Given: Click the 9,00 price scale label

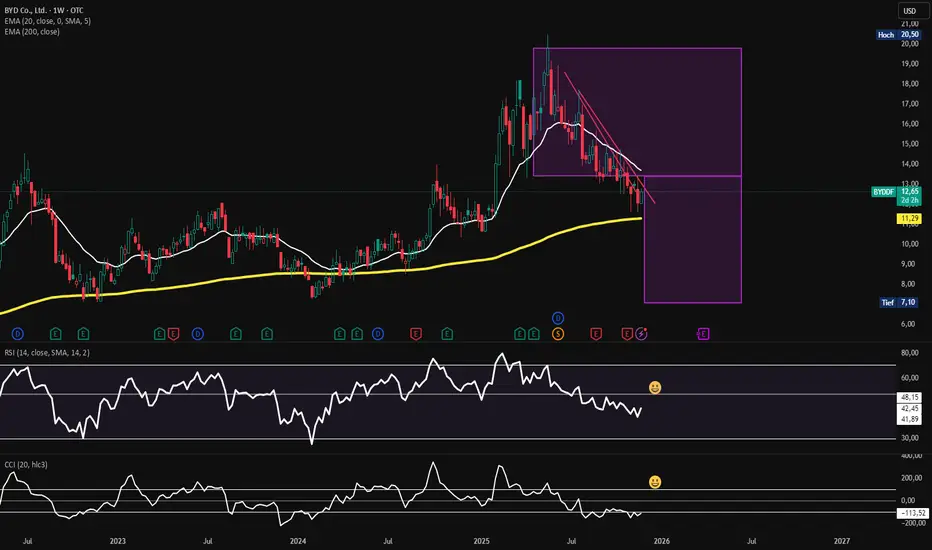Looking at the screenshot, I should pos(908,264).
